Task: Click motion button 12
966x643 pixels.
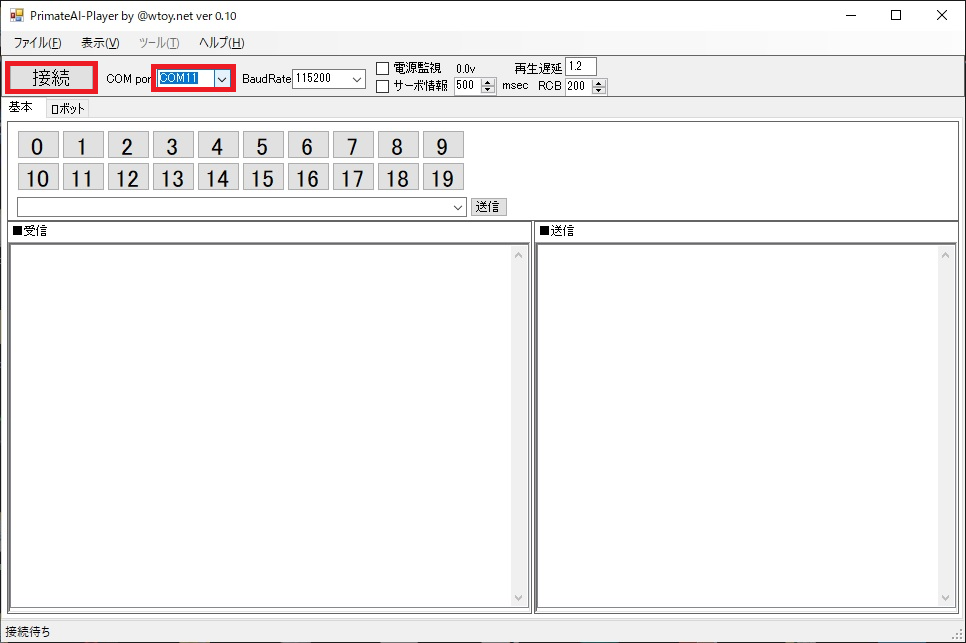Action: click(x=128, y=177)
